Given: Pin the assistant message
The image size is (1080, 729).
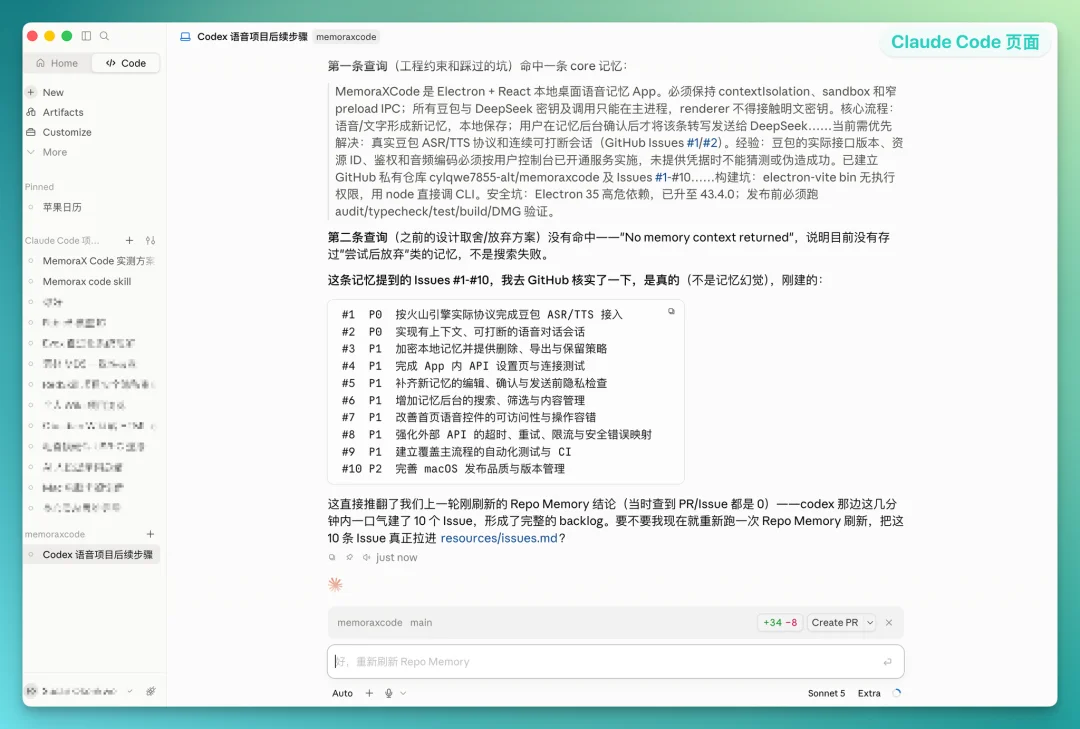Looking at the screenshot, I should pos(349,557).
